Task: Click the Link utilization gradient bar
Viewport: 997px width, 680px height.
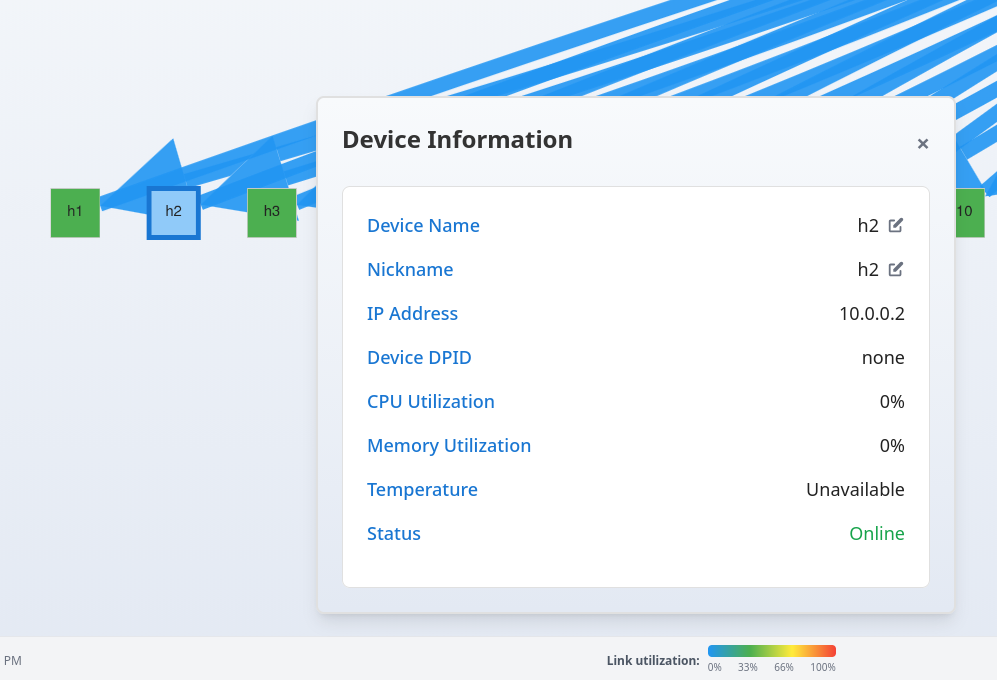Action: coord(771,650)
